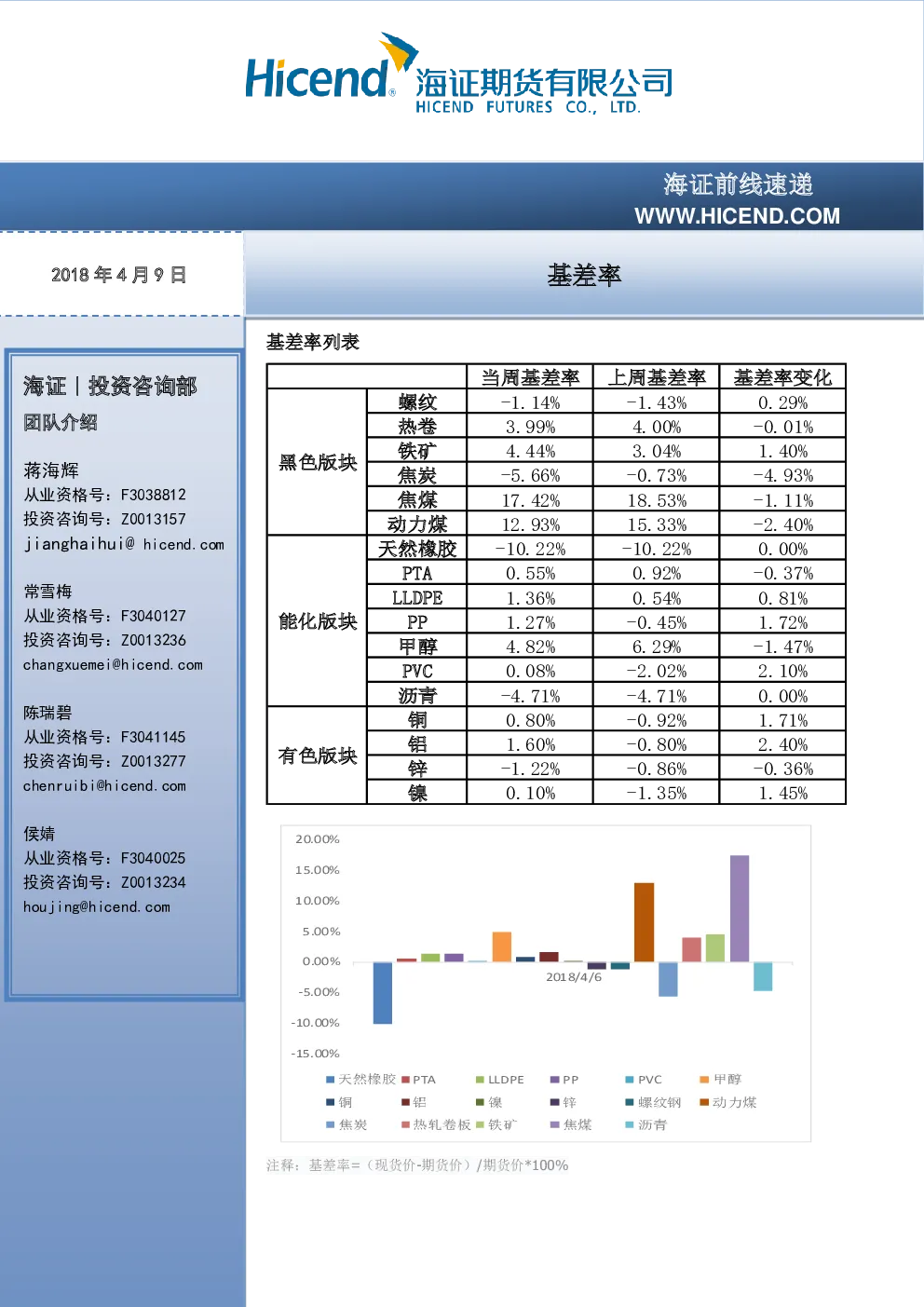The image size is (924, 1307).
Task: Click the name 常雪梅 in sidebar
Action: (x=48, y=592)
